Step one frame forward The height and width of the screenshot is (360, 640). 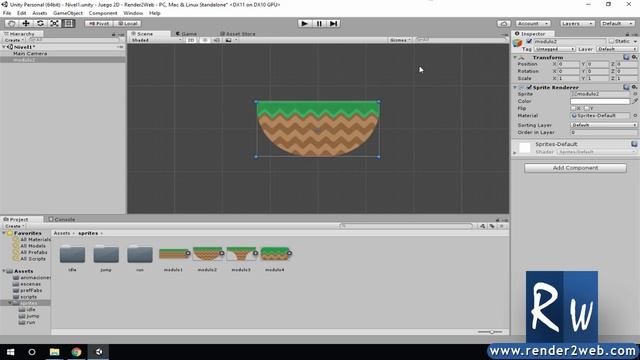tap(333, 24)
